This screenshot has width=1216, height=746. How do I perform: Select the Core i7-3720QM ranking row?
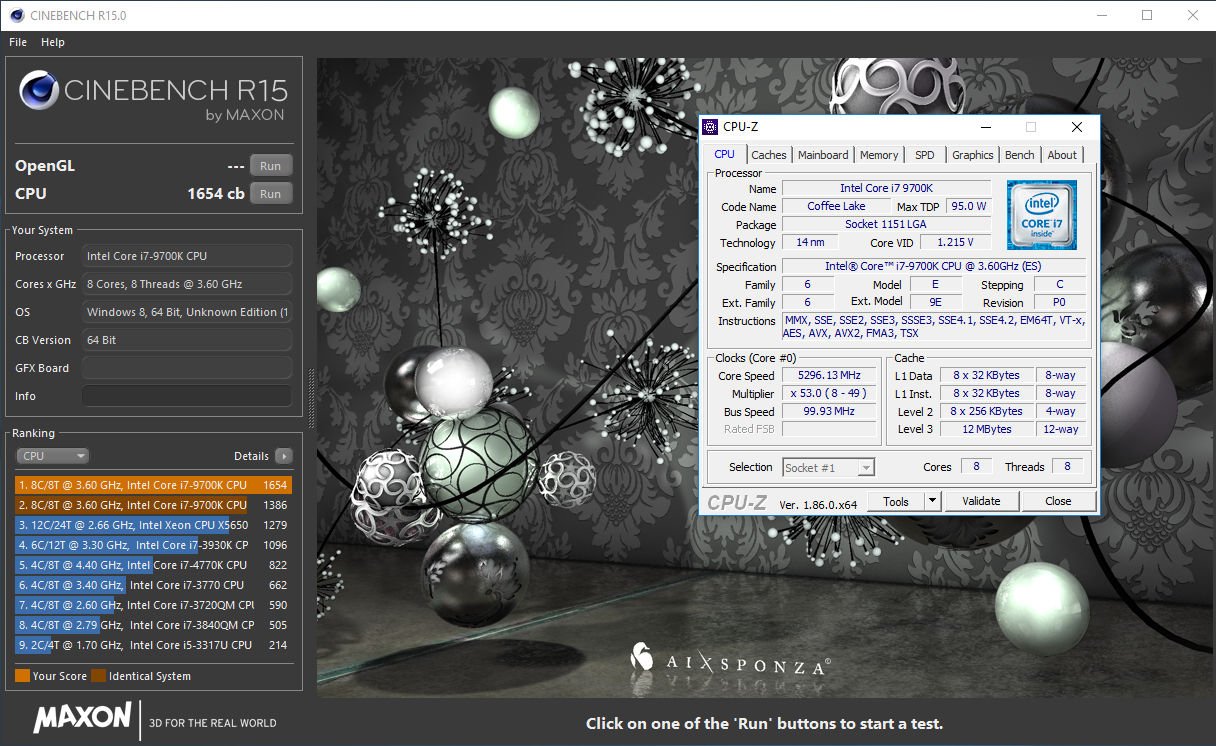coord(153,605)
